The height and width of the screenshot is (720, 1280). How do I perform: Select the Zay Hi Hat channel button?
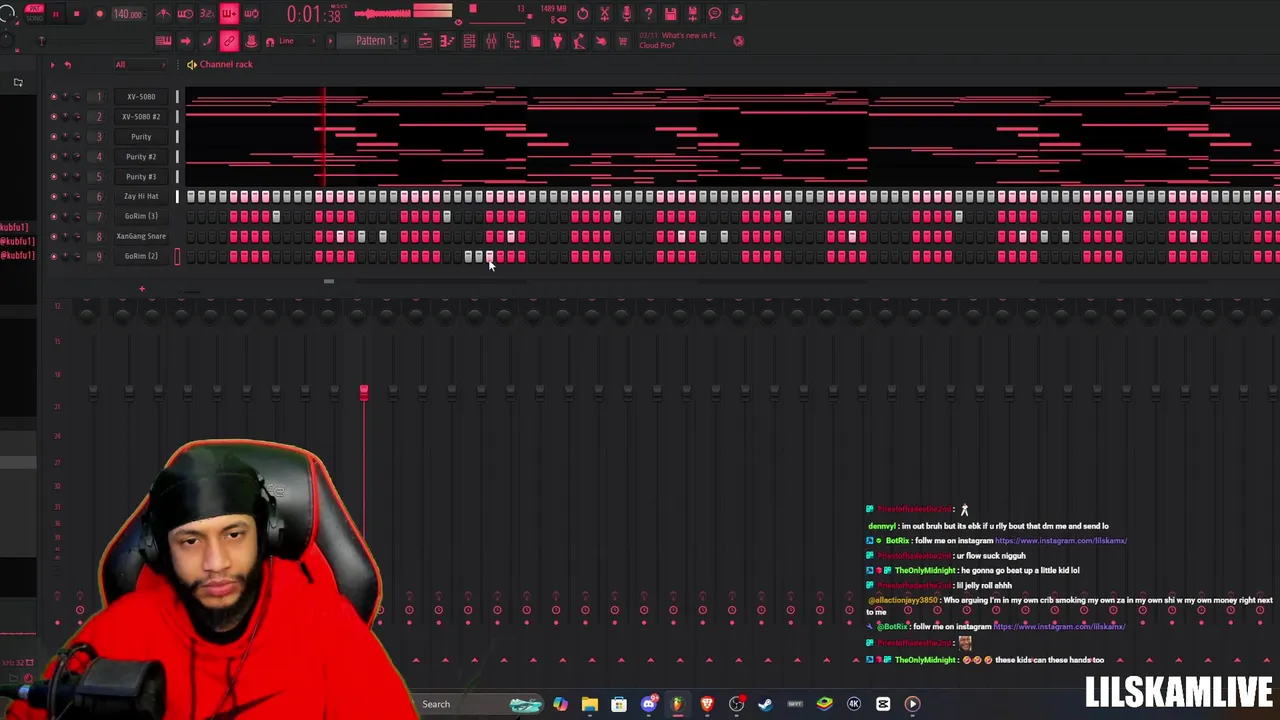tap(141, 197)
